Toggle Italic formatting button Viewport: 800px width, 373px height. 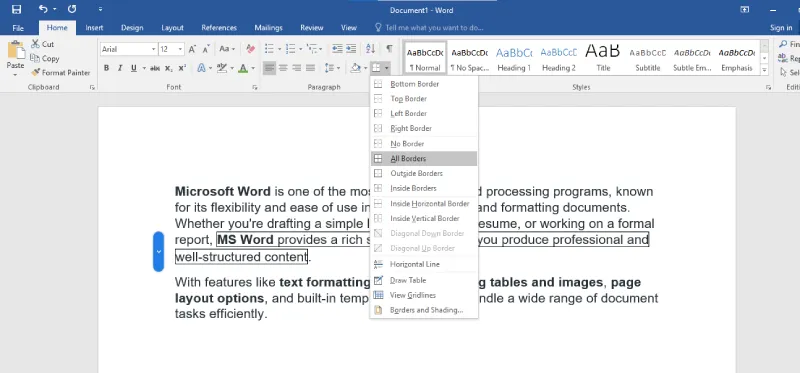[x=120, y=68]
